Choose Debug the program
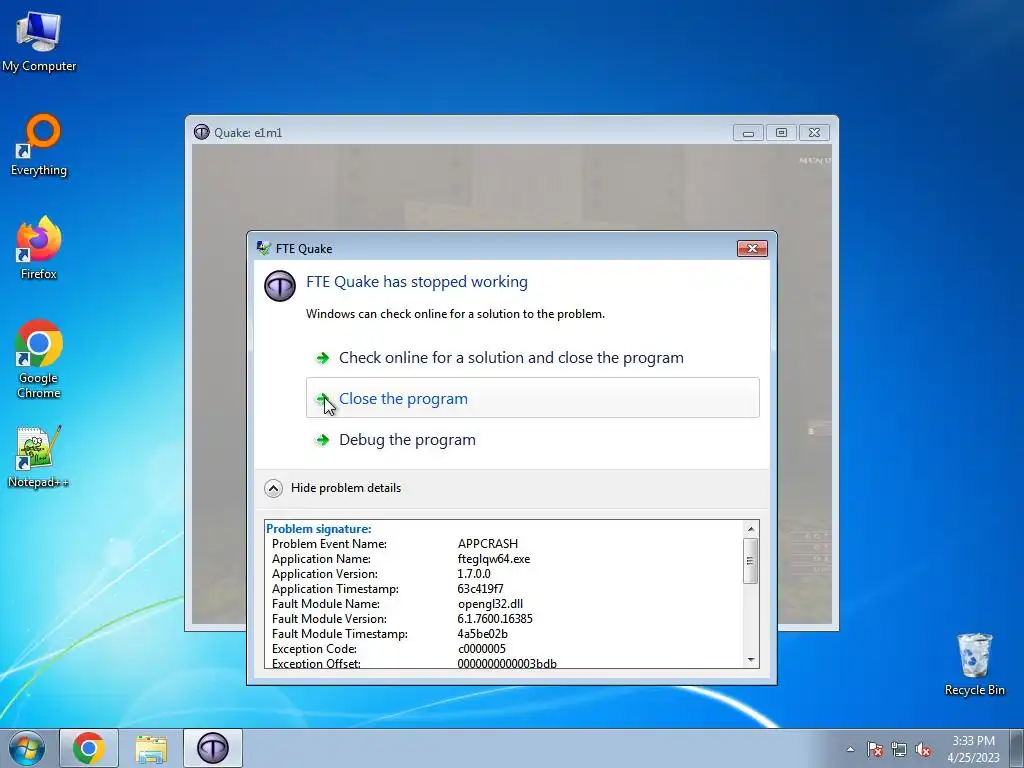 click(x=532, y=440)
